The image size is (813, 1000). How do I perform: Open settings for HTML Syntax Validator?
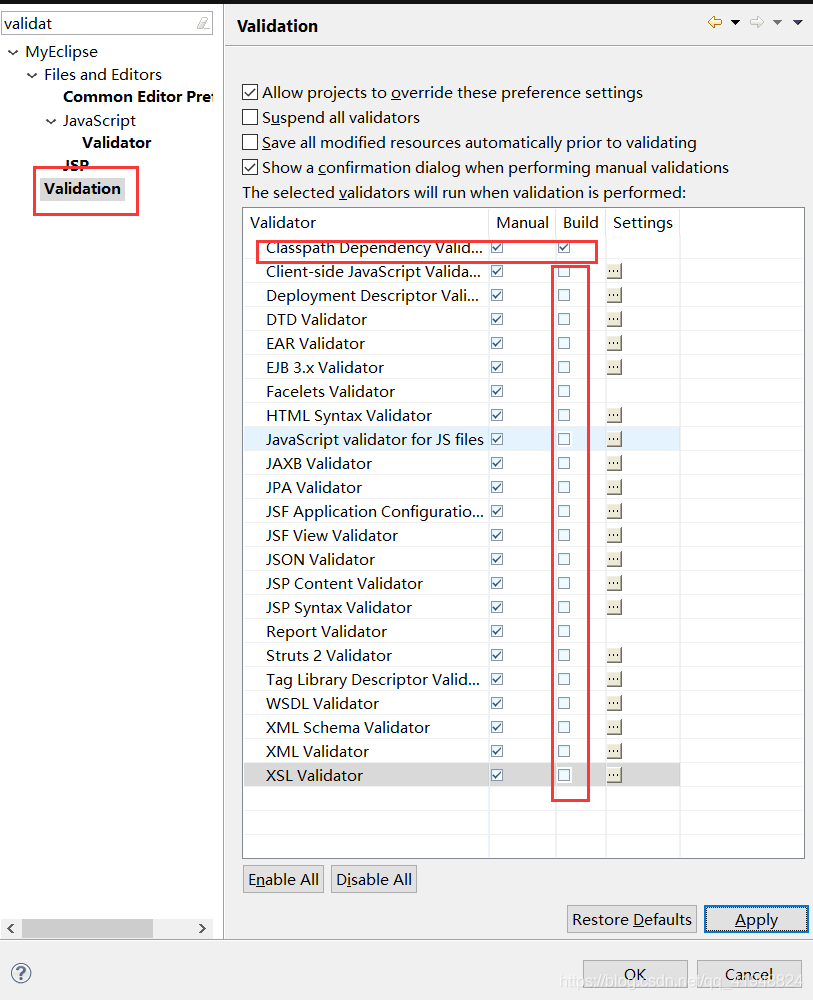point(614,415)
